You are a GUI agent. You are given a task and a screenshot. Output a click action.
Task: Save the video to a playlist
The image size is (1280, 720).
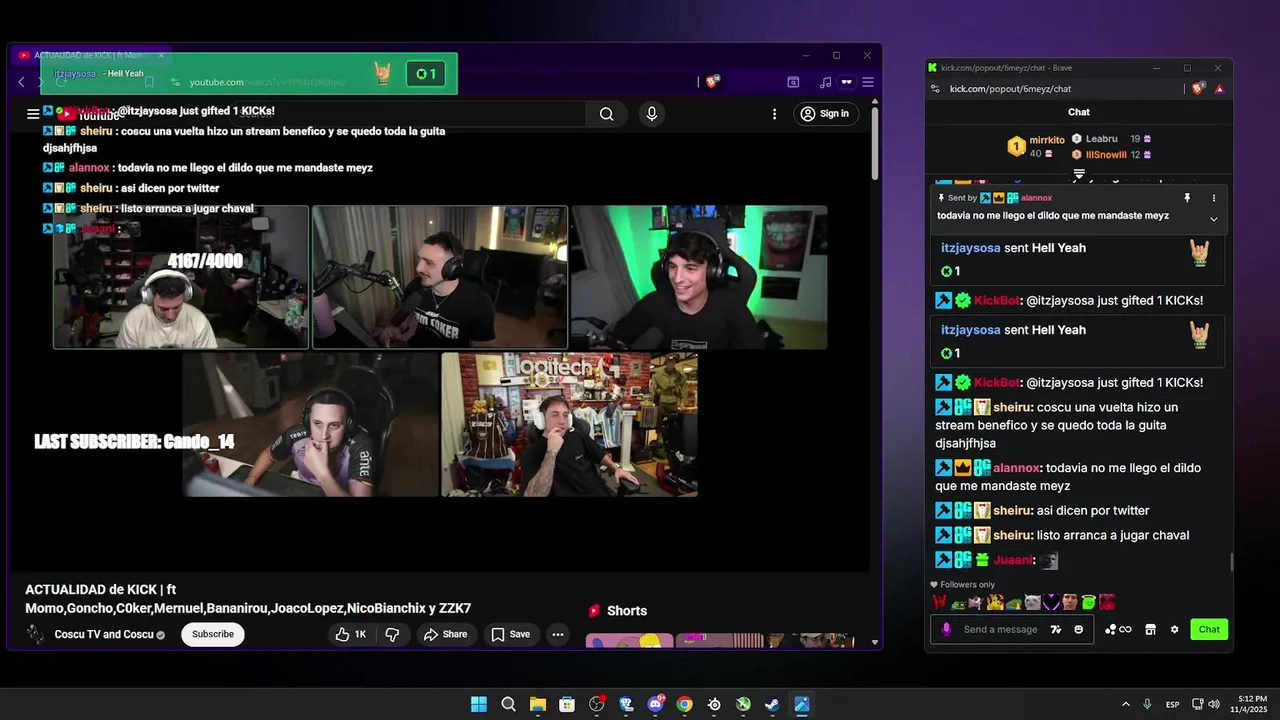coord(511,634)
